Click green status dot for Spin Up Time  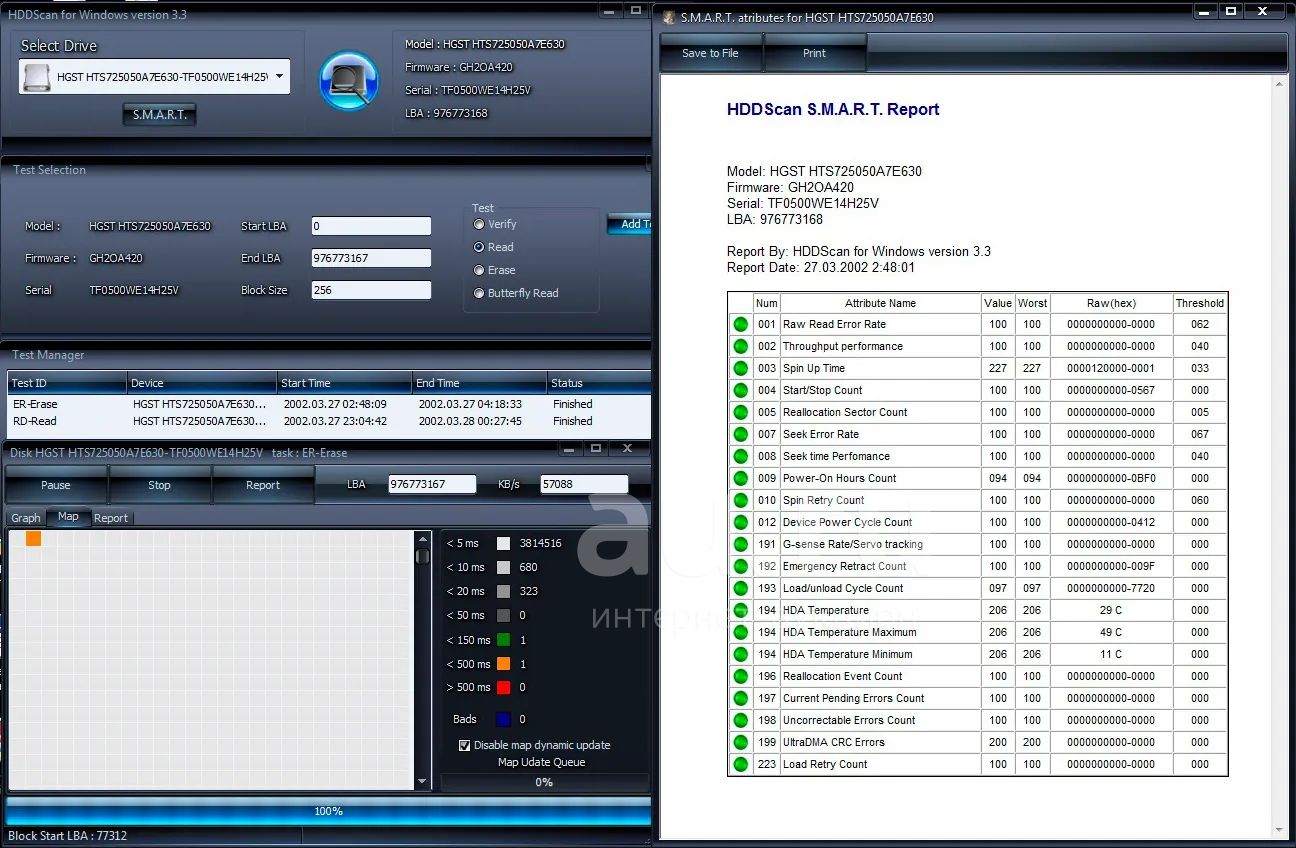(740, 368)
